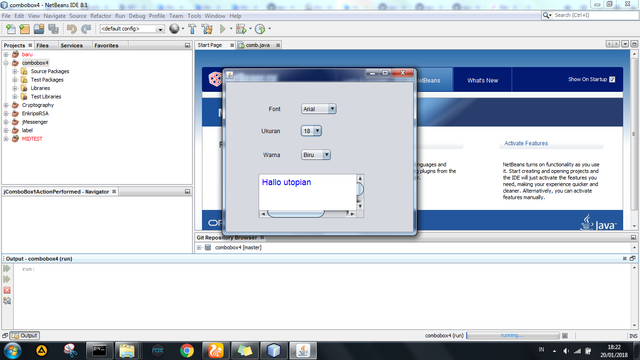Click in the Hallo utopian text area
This screenshot has width=640, height=360.
pos(307,192)
